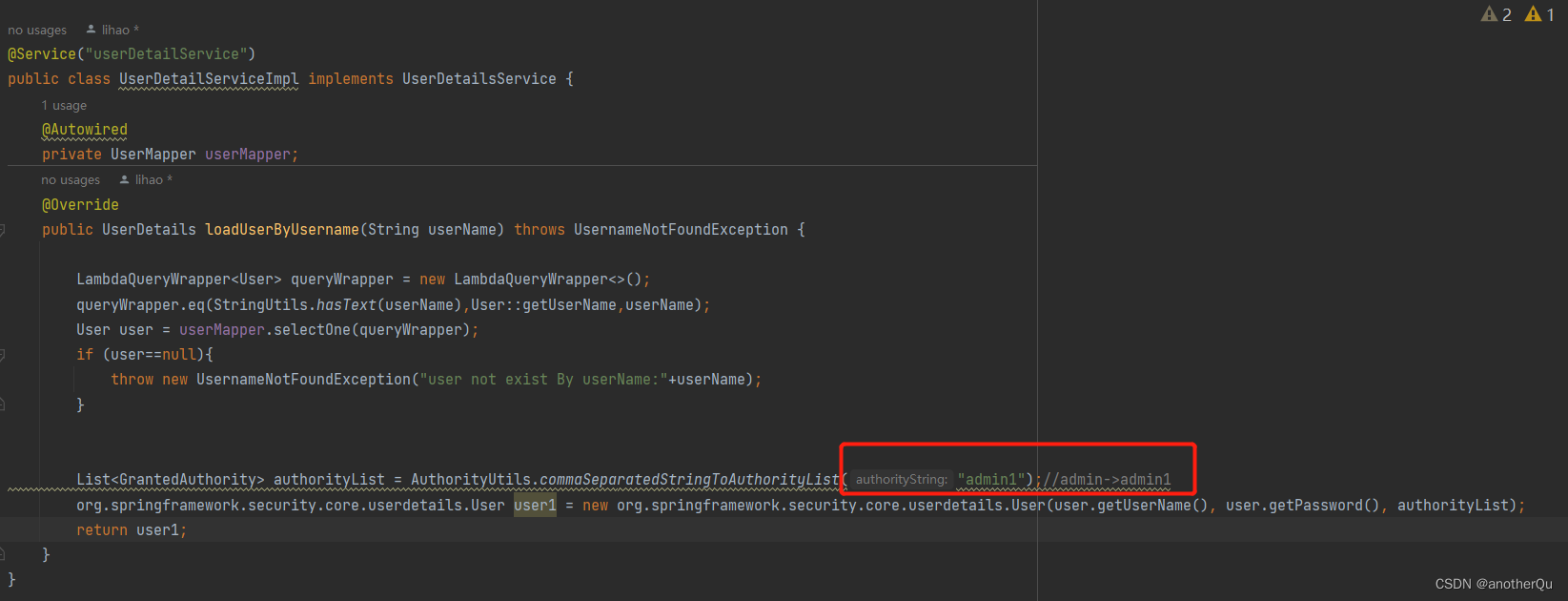Open the weak warnings indicator showing 2
Viewport: 1568px width, 601px height.
tap(1496, 14)
